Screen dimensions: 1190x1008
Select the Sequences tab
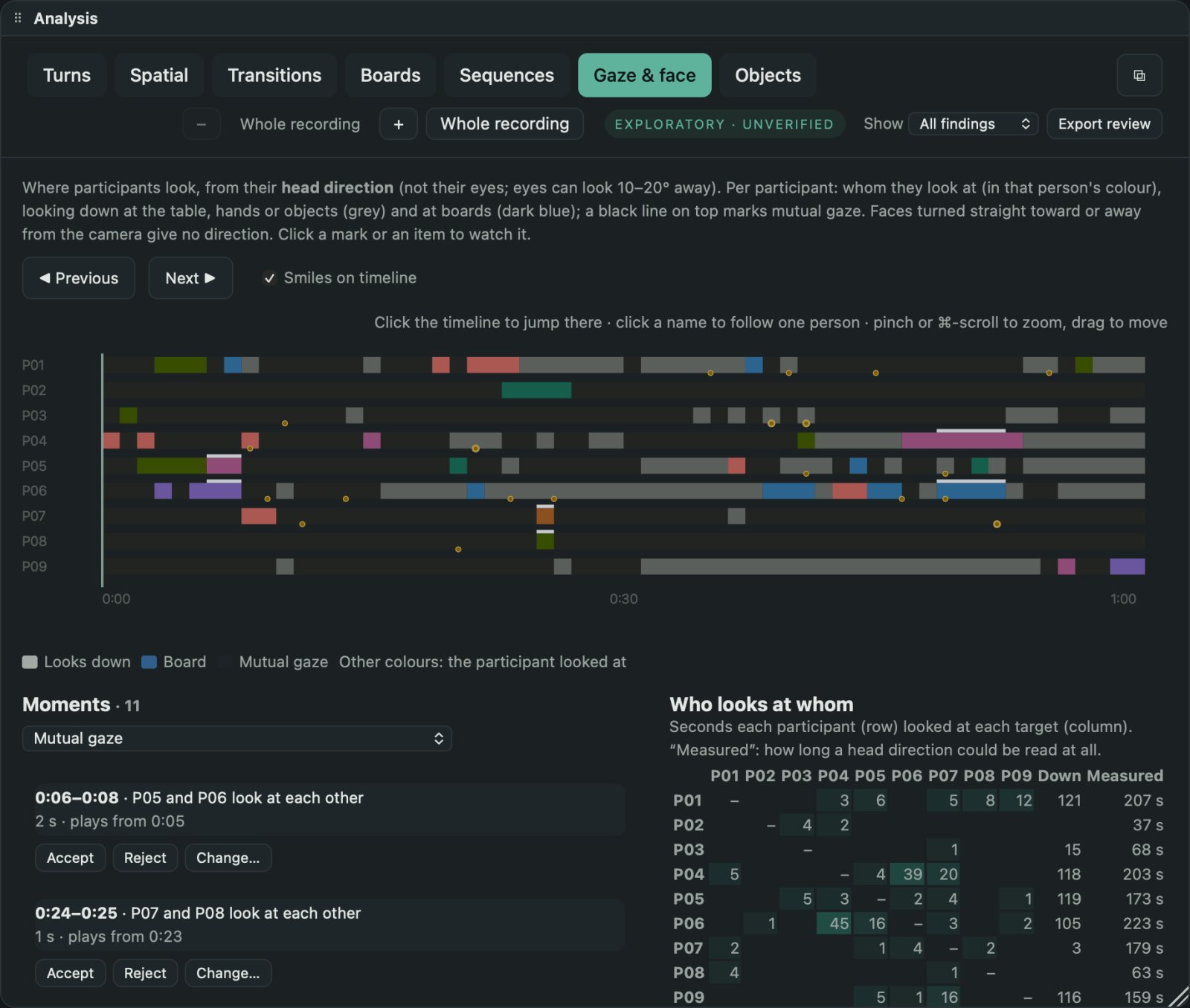[x=506, y=75]
